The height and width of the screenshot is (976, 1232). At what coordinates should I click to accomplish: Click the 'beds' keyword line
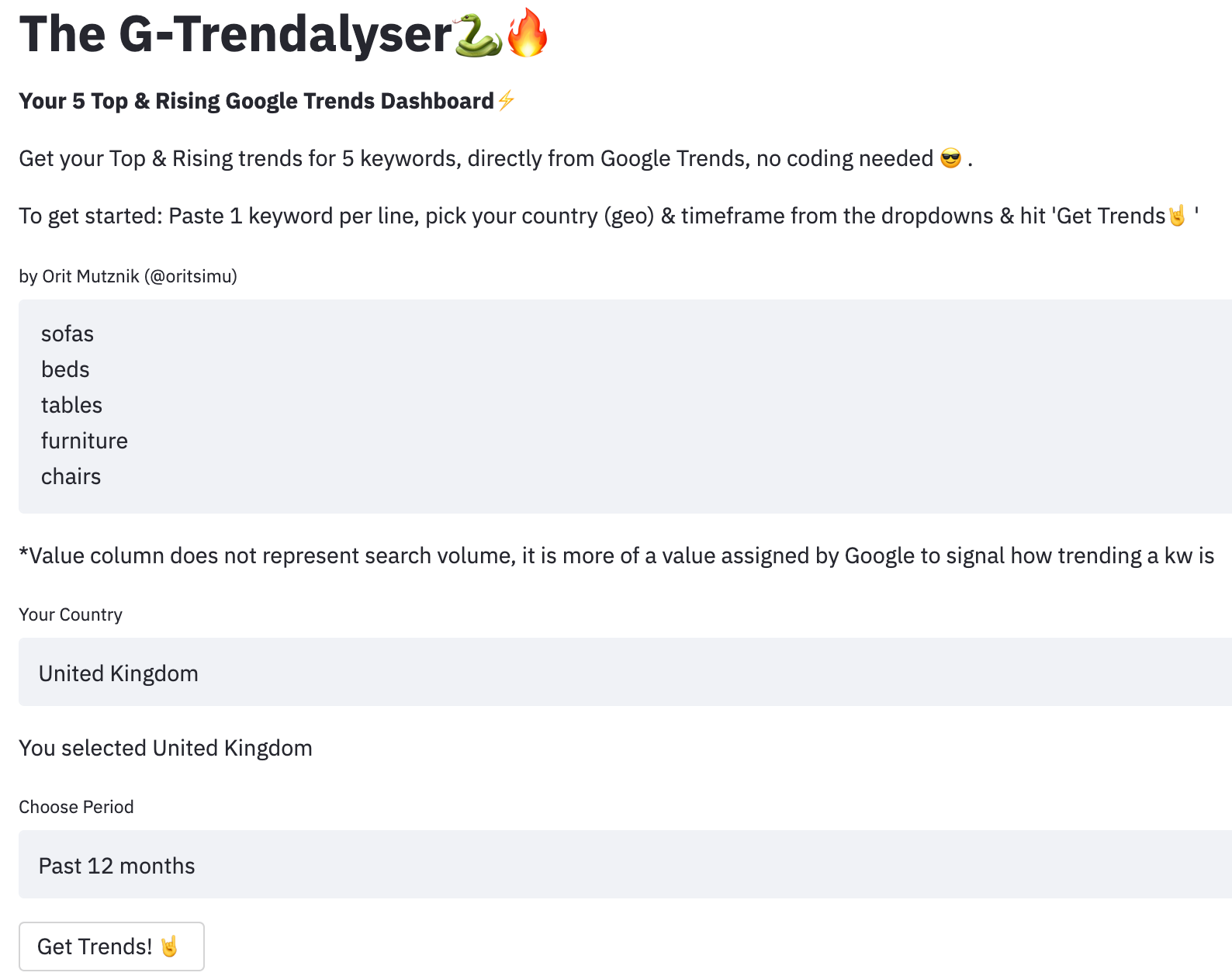tap(65, 369)
